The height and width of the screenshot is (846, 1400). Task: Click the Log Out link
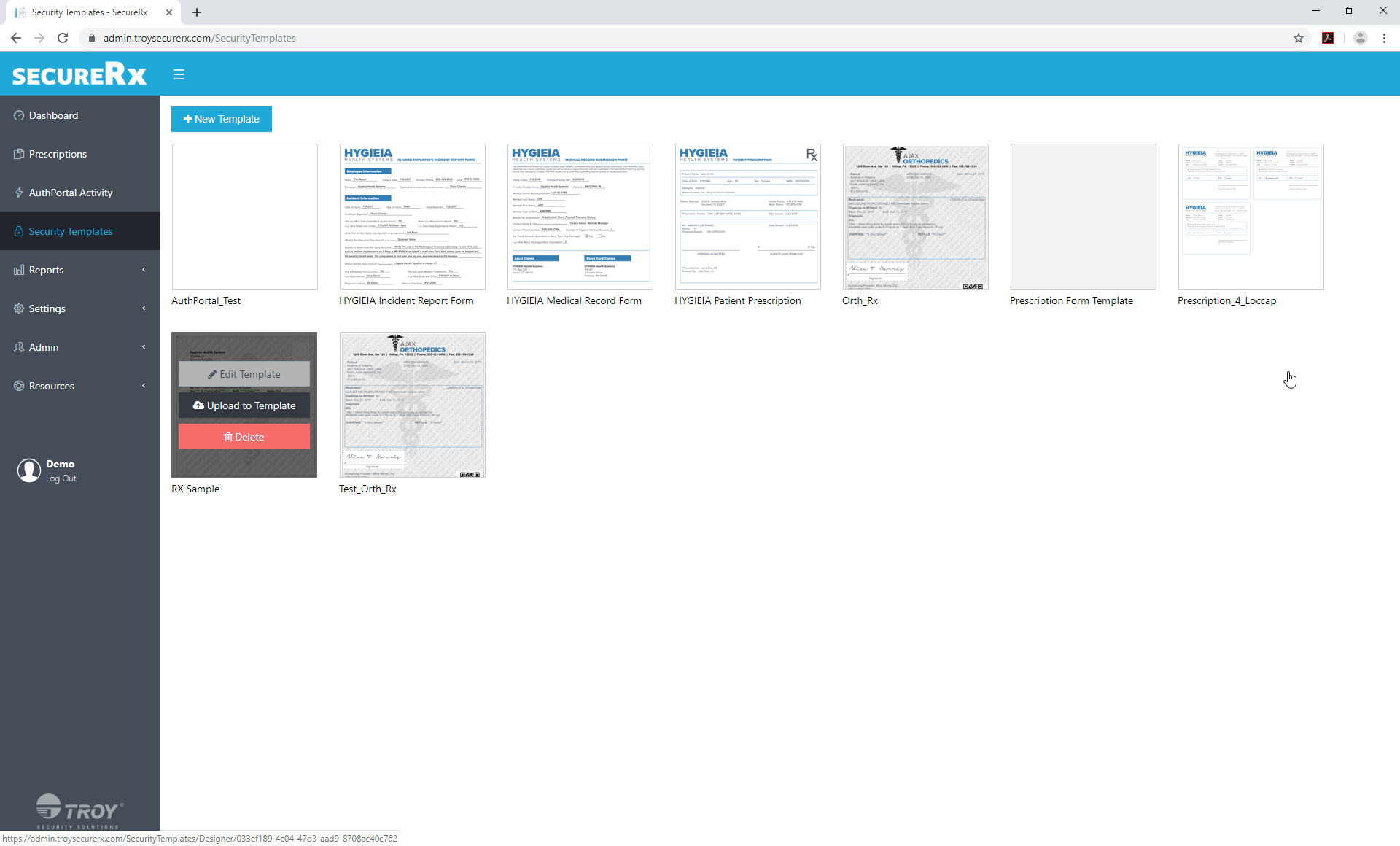coord(60,478)
